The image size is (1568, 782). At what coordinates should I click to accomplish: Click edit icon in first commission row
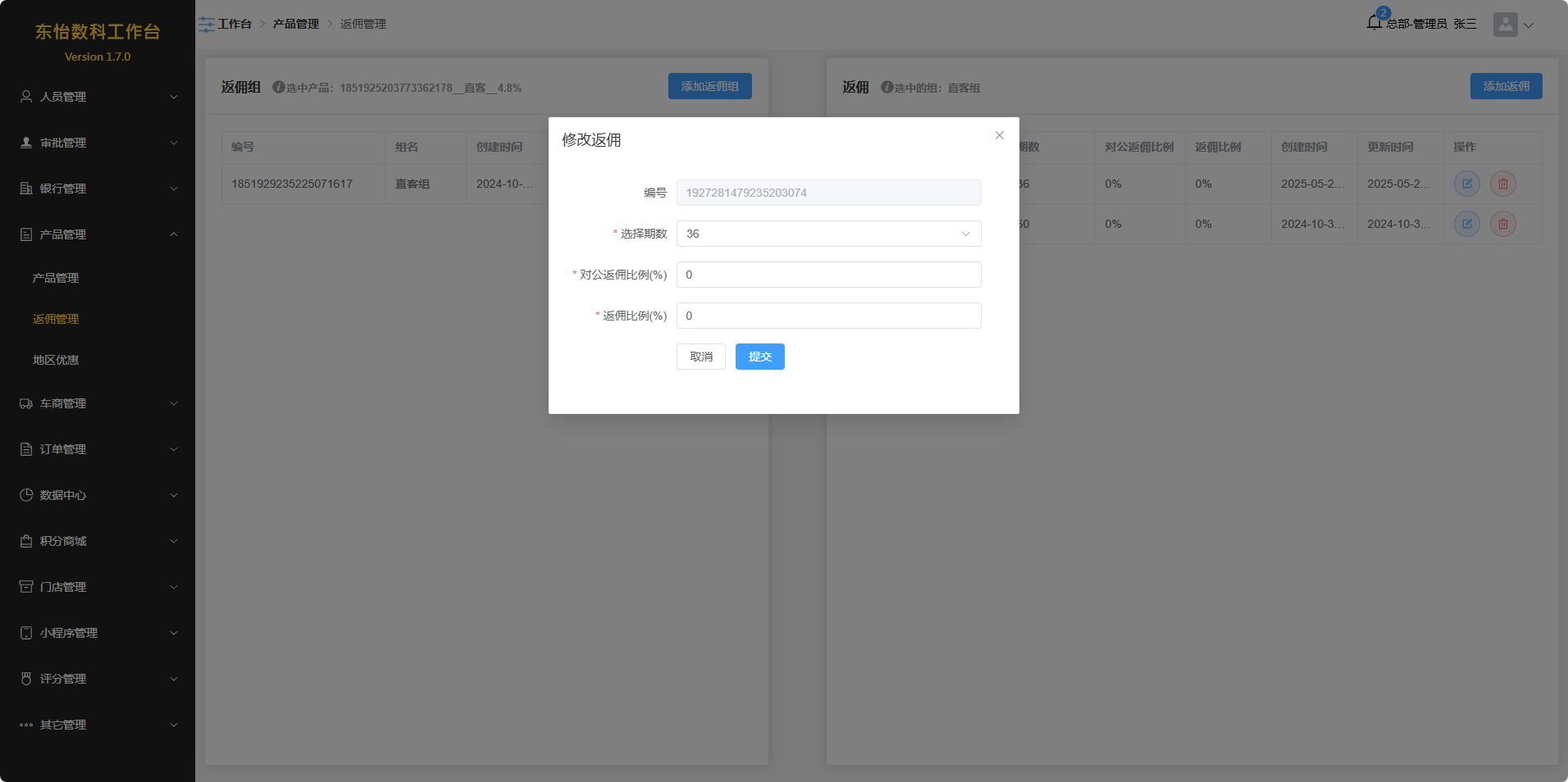[1466, 184]
